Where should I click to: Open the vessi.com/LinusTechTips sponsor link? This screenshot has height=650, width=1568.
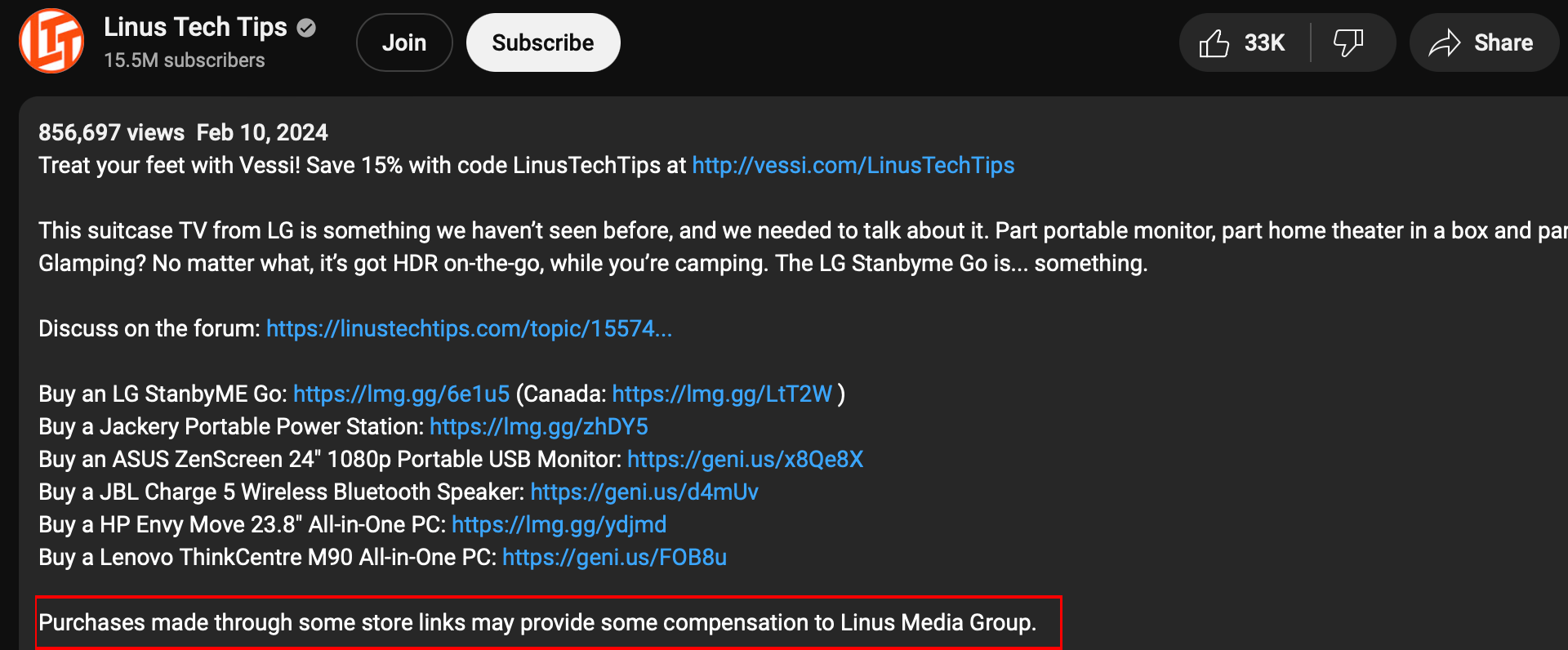853,165
